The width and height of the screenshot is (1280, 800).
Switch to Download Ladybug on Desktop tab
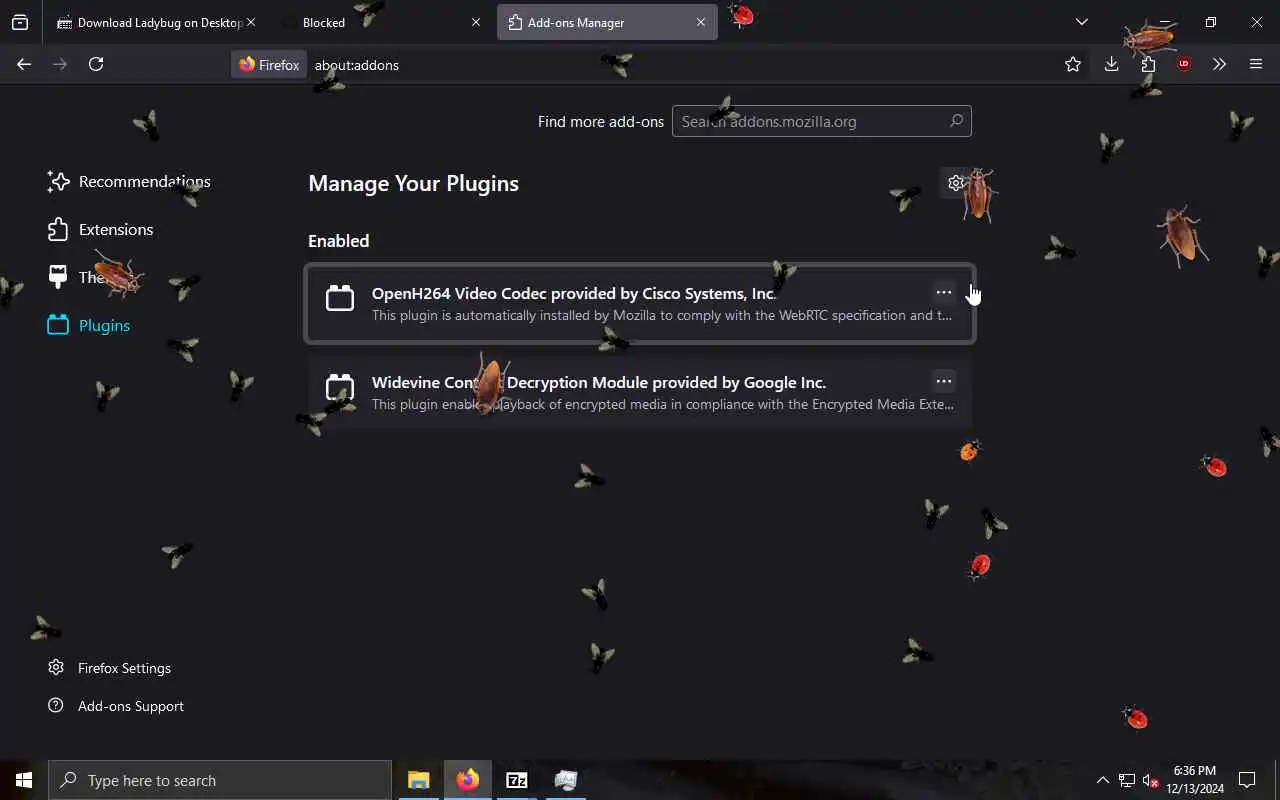point(158,22)
